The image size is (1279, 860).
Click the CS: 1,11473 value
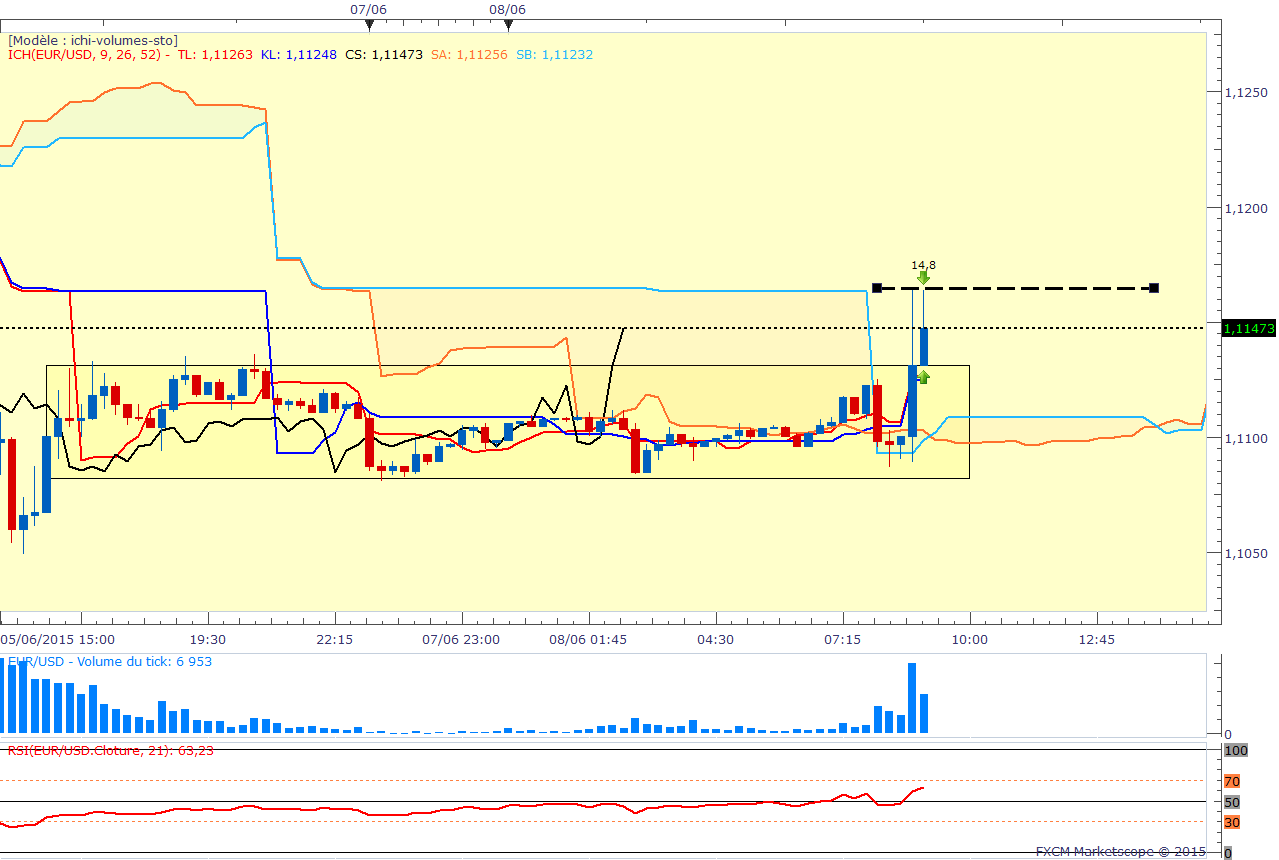coord(384,55)
